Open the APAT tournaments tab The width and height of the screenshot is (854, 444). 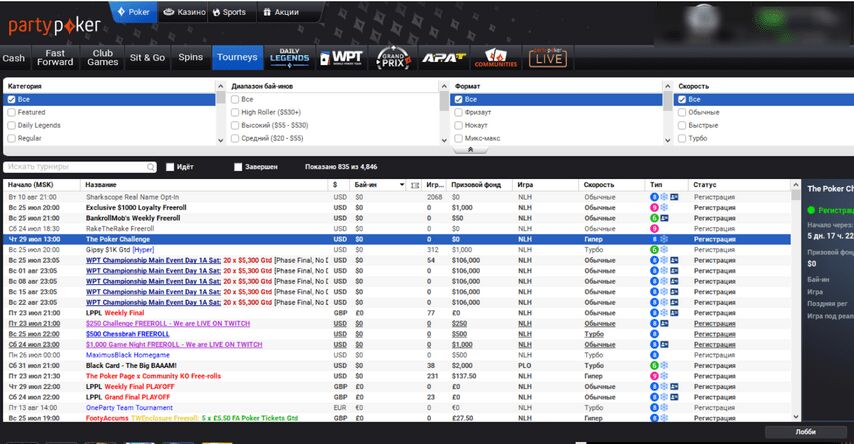(x=443, y=57)
